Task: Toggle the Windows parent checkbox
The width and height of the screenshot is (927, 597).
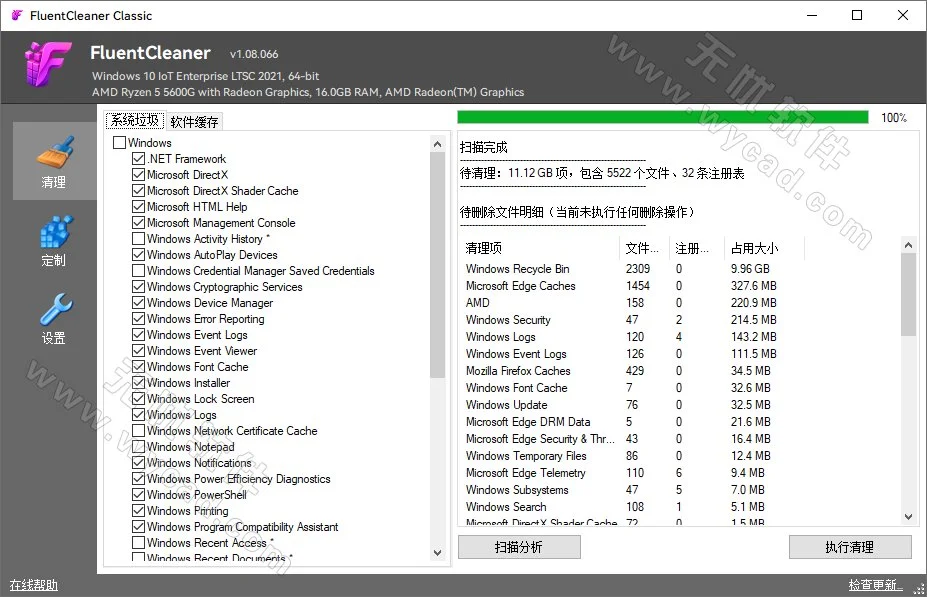Action: [x=119, y=142]
